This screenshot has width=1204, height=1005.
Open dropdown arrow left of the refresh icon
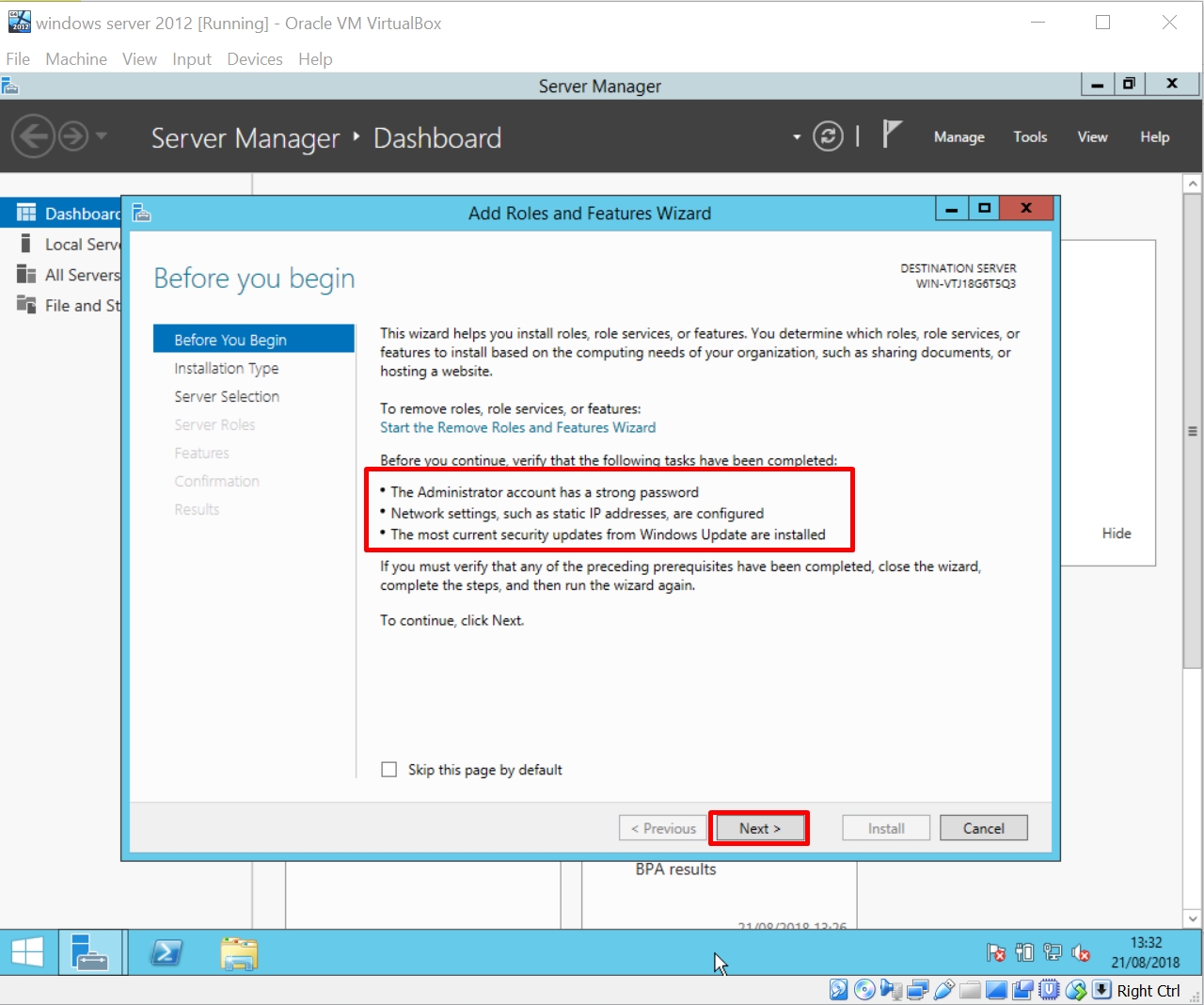797,136
